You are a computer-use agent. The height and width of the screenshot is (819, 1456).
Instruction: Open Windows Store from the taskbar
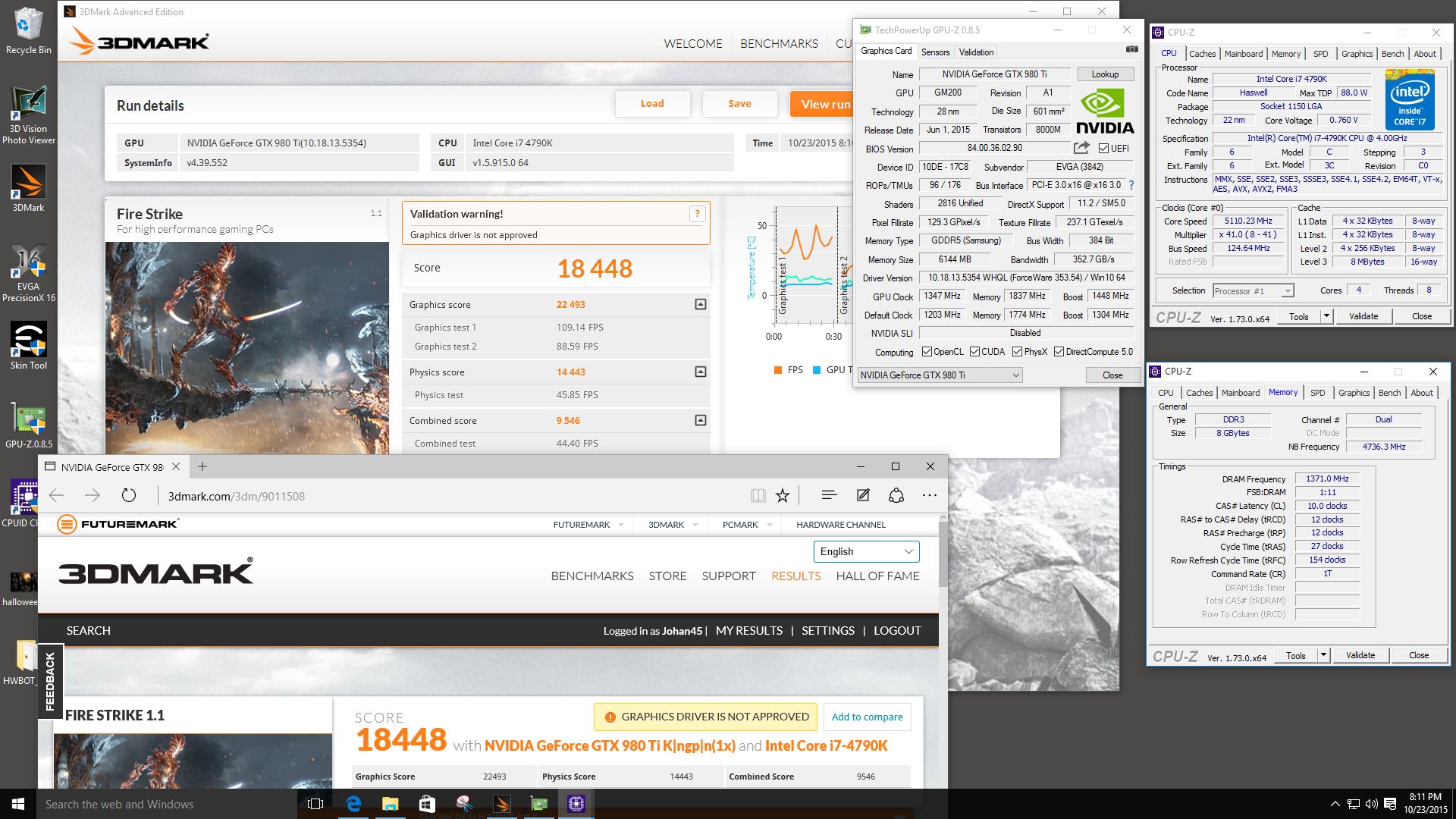tap(427, 804)
